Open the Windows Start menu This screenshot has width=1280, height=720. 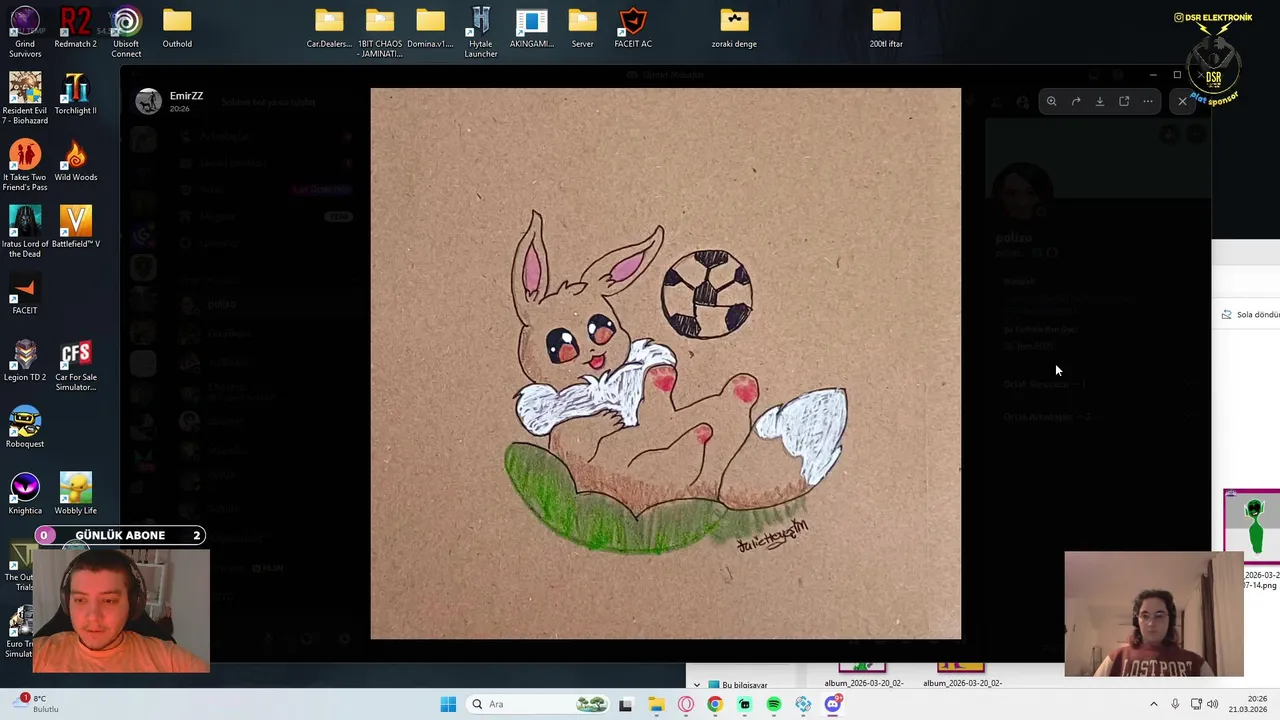point(448,704)
